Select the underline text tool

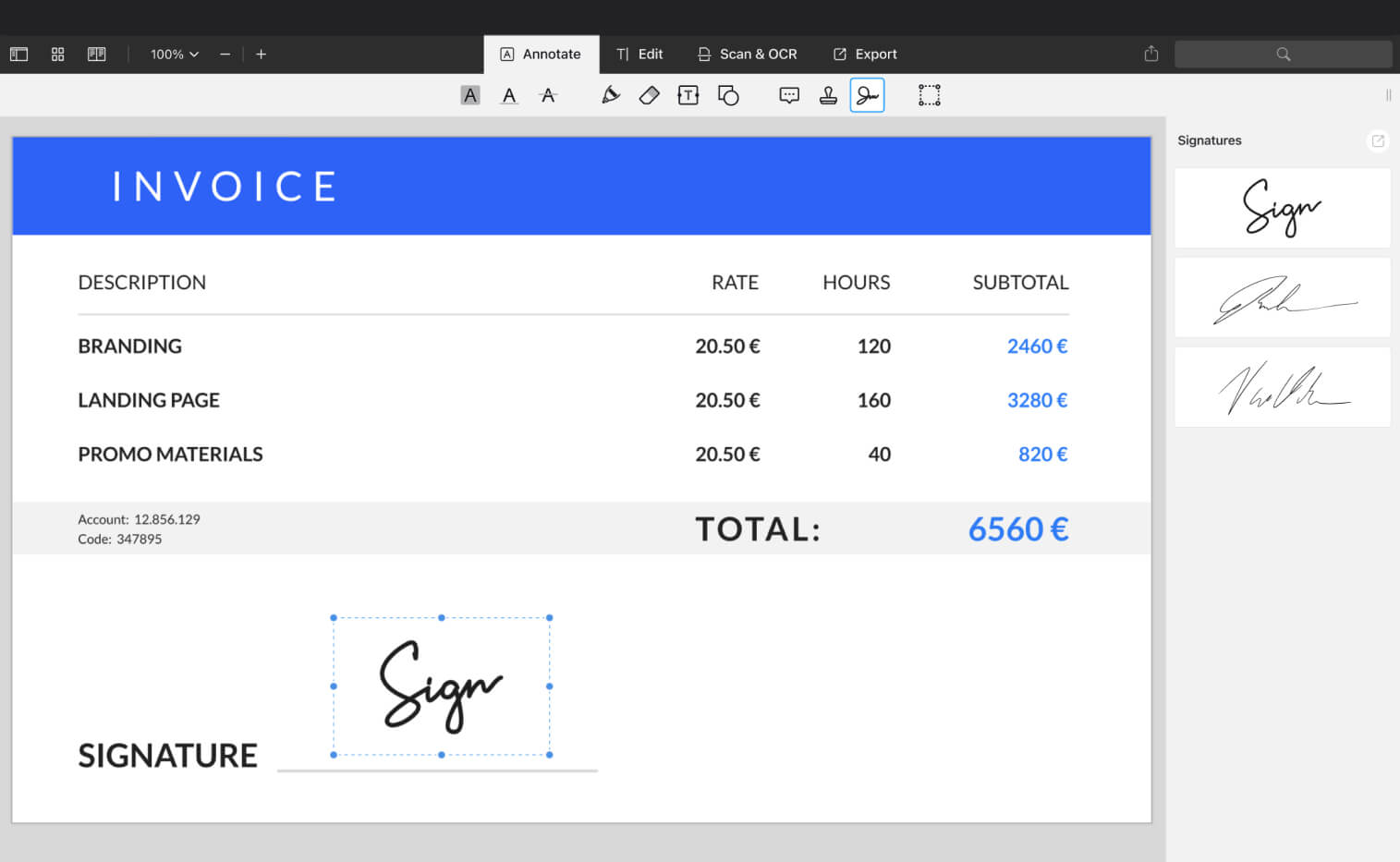pyautogui.click(x=509, y=95)
